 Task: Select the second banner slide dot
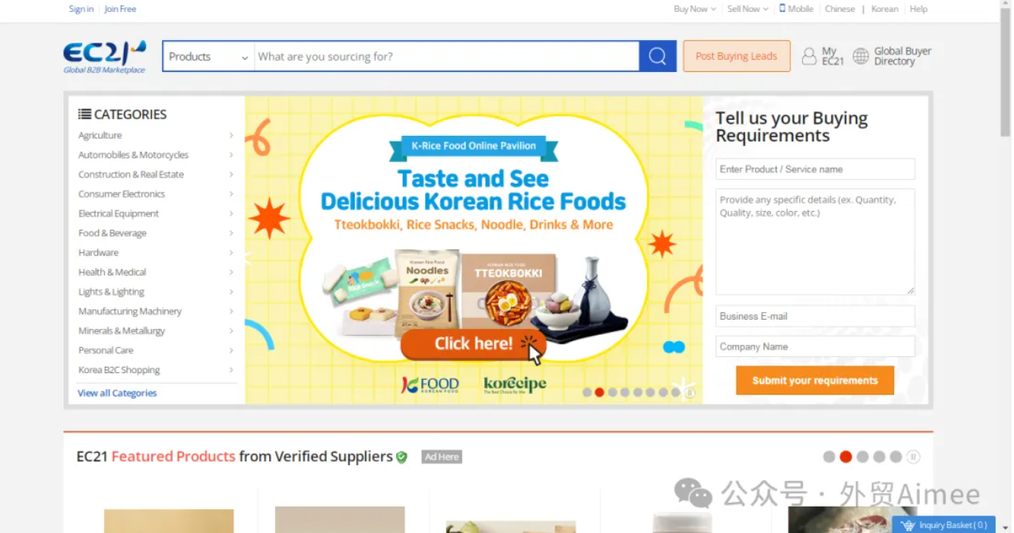pos(600,393)
